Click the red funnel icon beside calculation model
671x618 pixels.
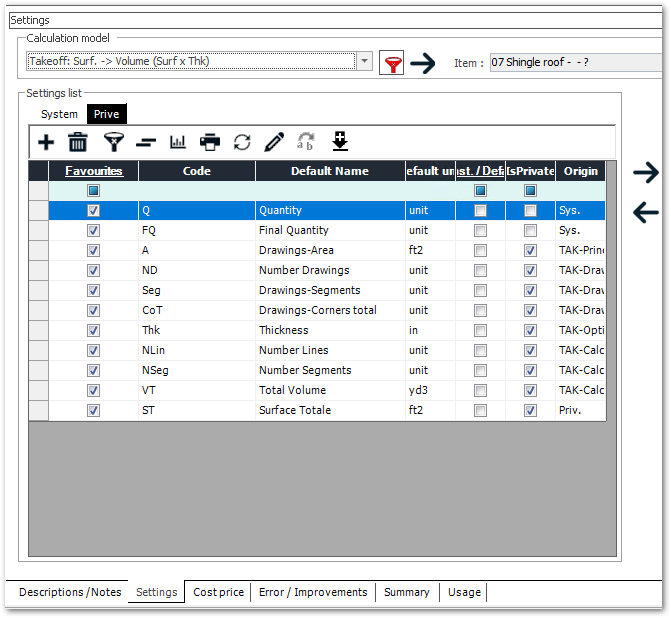pos(394,63)
